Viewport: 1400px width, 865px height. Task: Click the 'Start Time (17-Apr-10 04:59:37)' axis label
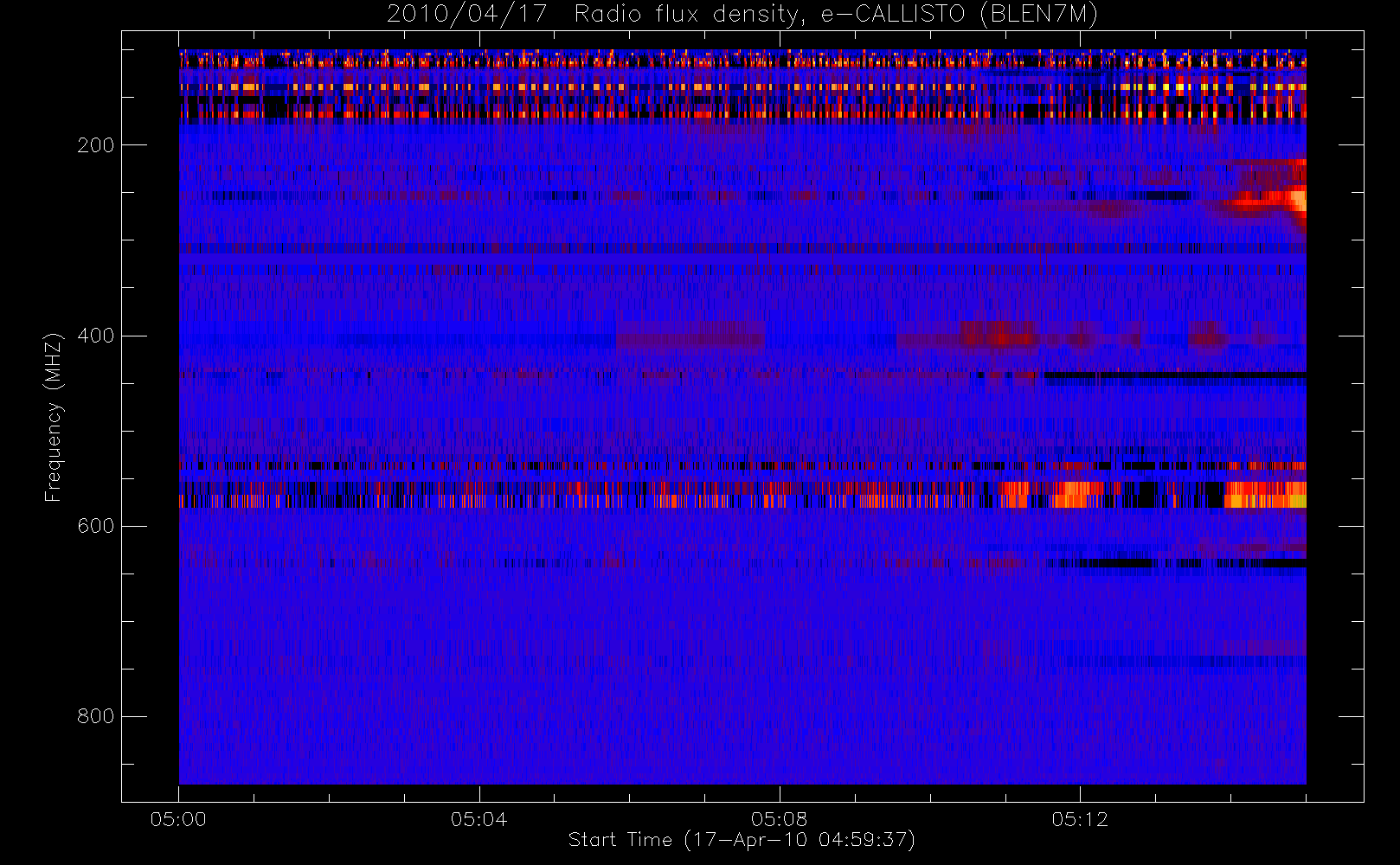pos(742,840)
